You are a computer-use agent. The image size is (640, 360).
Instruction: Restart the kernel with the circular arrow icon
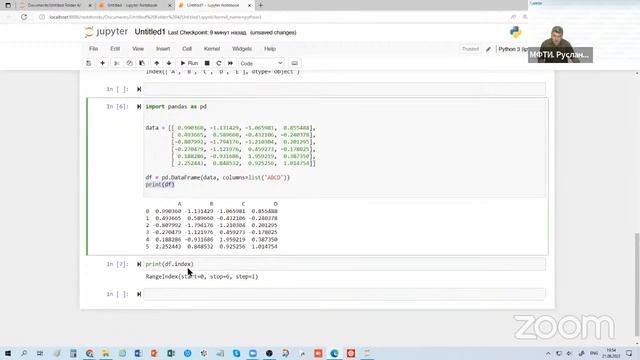tap(219, 63)
